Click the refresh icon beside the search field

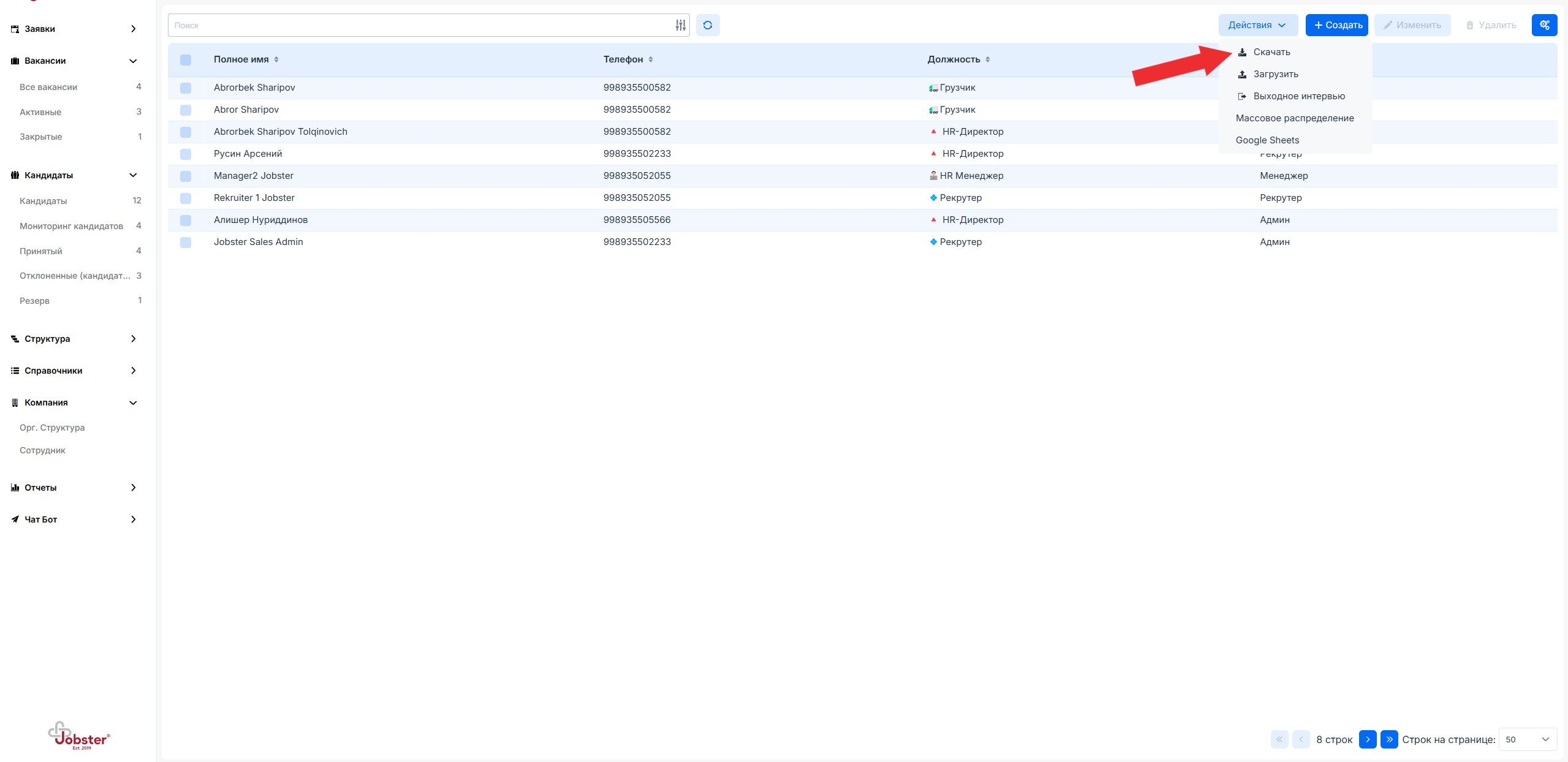pyautogui.click(x=707, y=25)
